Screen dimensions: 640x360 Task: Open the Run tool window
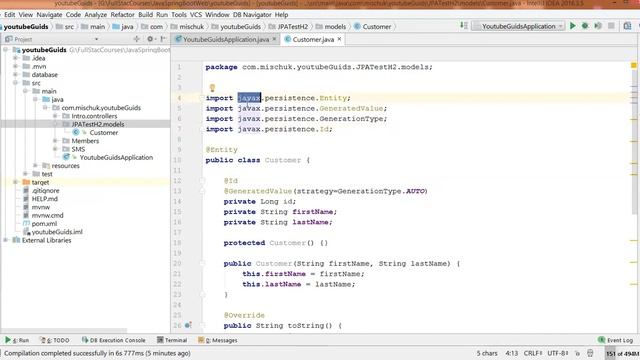click(17, 340)
